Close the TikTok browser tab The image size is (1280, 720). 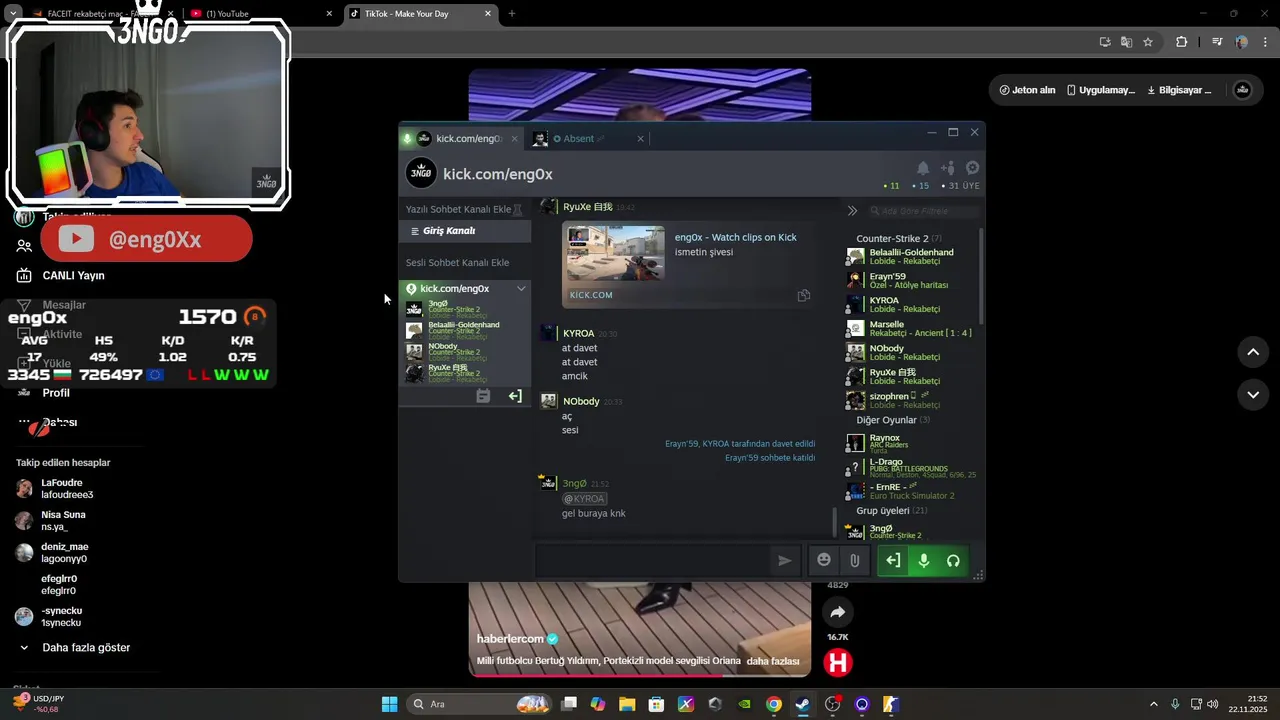coord(488,13)
